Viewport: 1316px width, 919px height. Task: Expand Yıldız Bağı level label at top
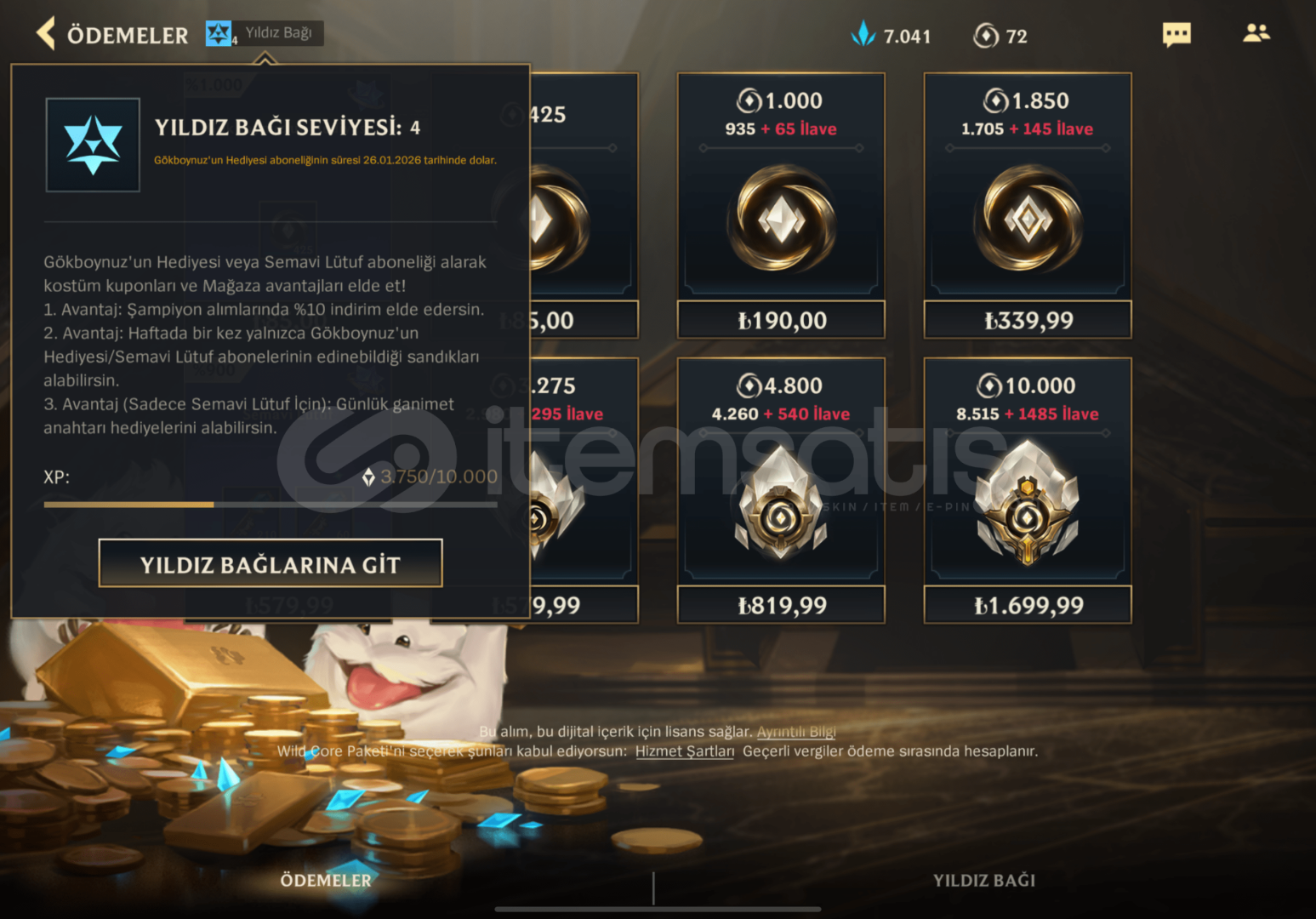coord(278,33)
